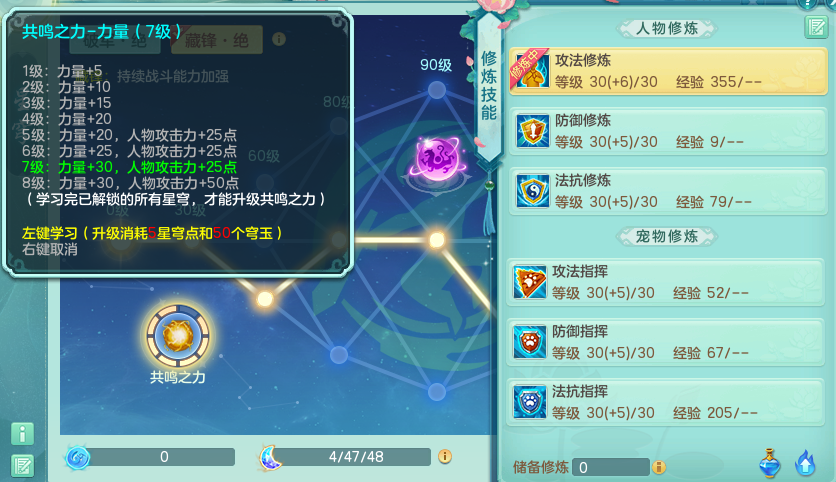Click the 攻法指挥 paw icon
The image size is (836, 482).
(x=529, y=282)
